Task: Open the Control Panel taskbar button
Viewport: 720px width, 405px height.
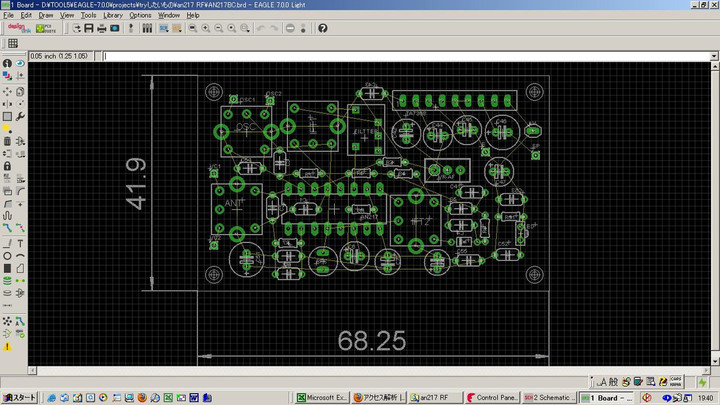Action: 494,397
